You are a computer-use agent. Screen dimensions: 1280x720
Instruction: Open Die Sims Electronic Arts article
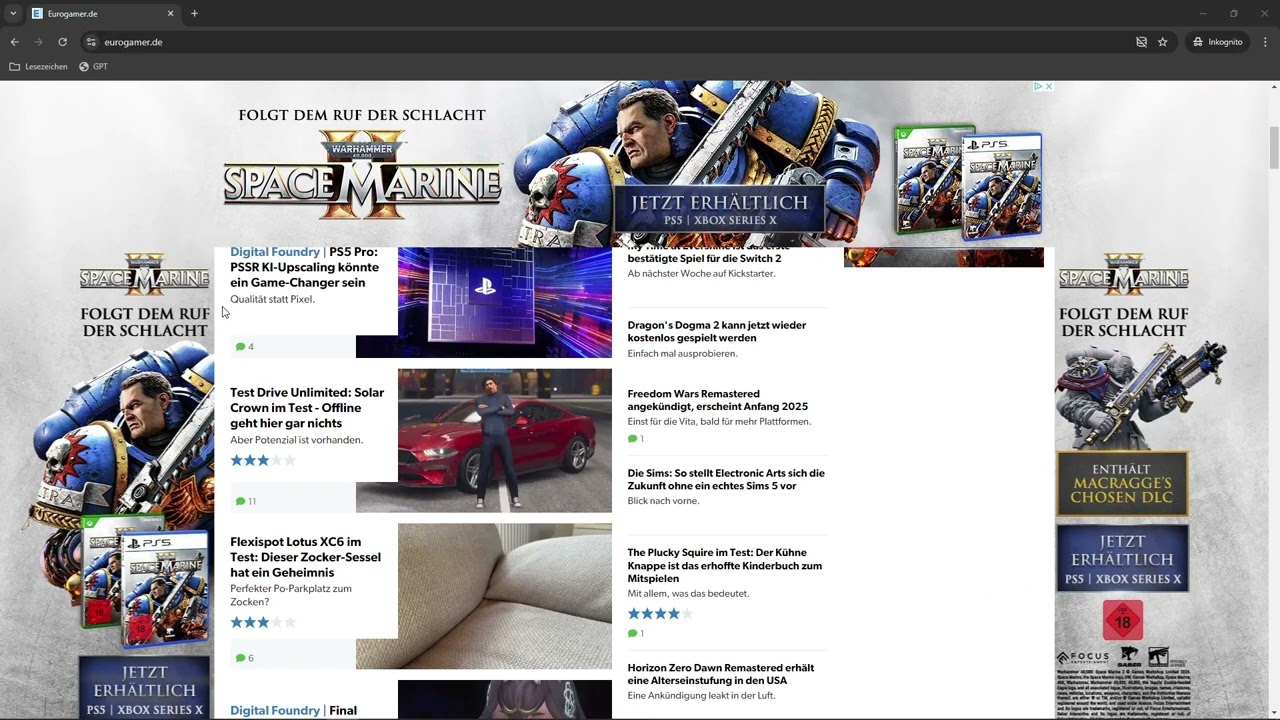pyautogui.click(x=726, y=479)
